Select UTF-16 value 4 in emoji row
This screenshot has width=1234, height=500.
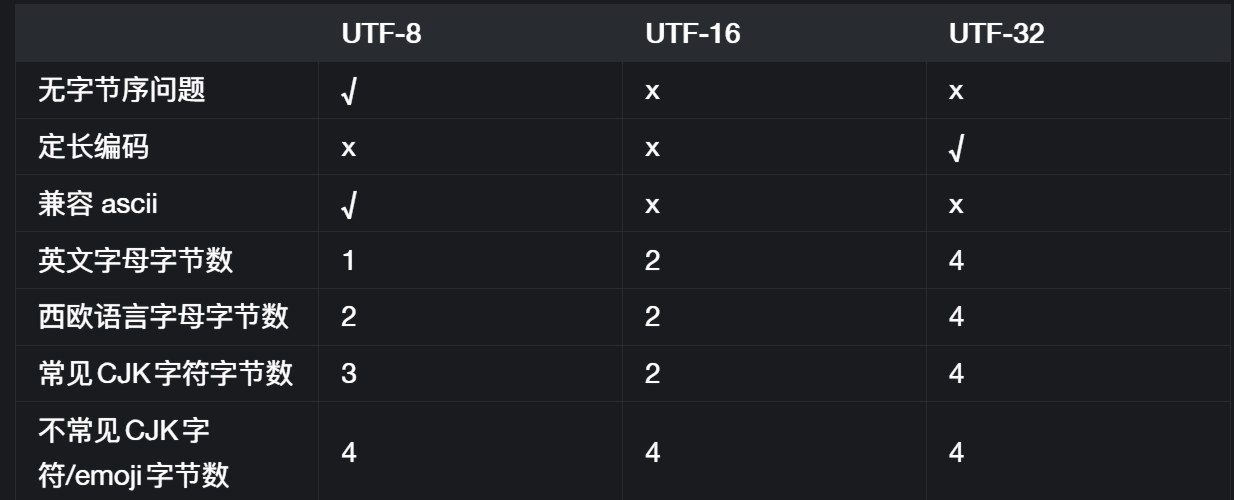coord(652,452)
